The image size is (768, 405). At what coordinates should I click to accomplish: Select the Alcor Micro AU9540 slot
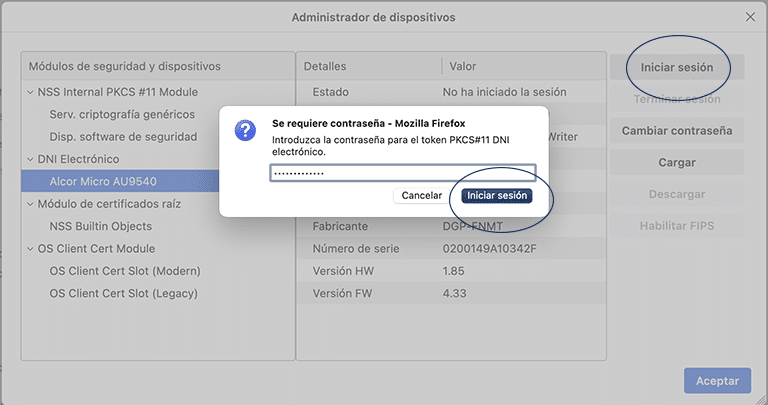coord(103,181)
